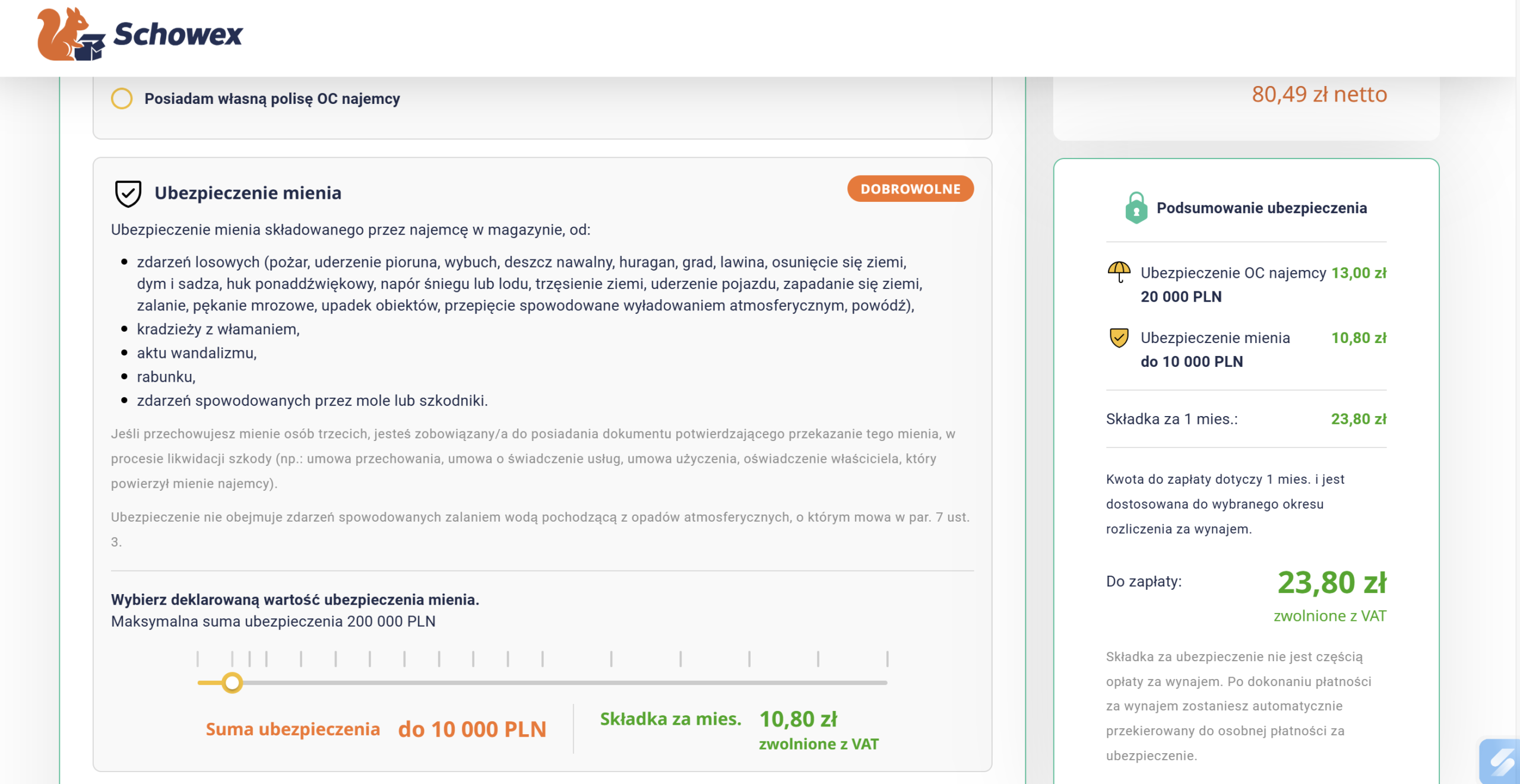The image size is (1520, 784).
Task: Click the 'Ubezpieczenie mienia' section title
Action: pyautogui.click(x=248, y=193)
